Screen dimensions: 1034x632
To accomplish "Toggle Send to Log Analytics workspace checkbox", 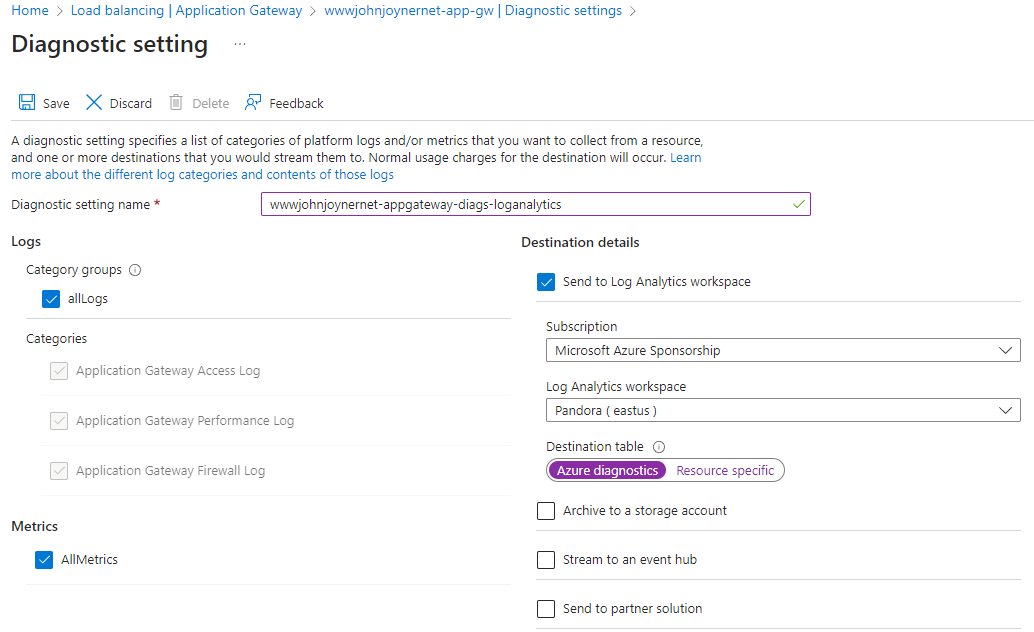I will point(546,282).
